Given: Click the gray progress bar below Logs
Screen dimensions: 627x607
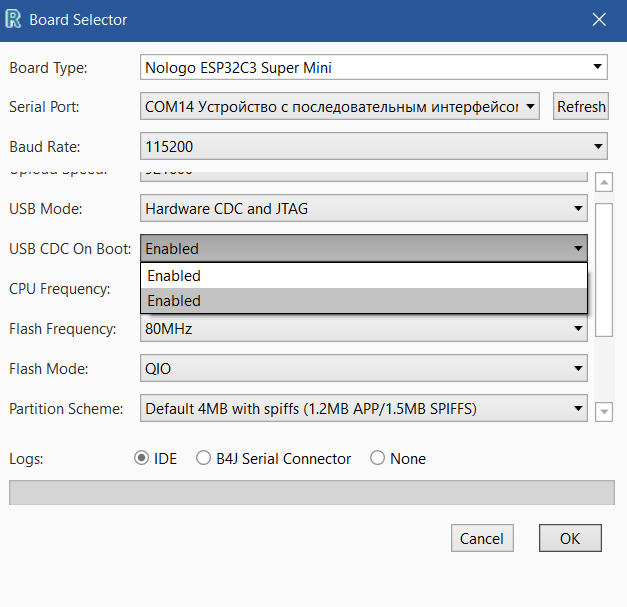Looking at the screenshot, I should click(312, 492).
